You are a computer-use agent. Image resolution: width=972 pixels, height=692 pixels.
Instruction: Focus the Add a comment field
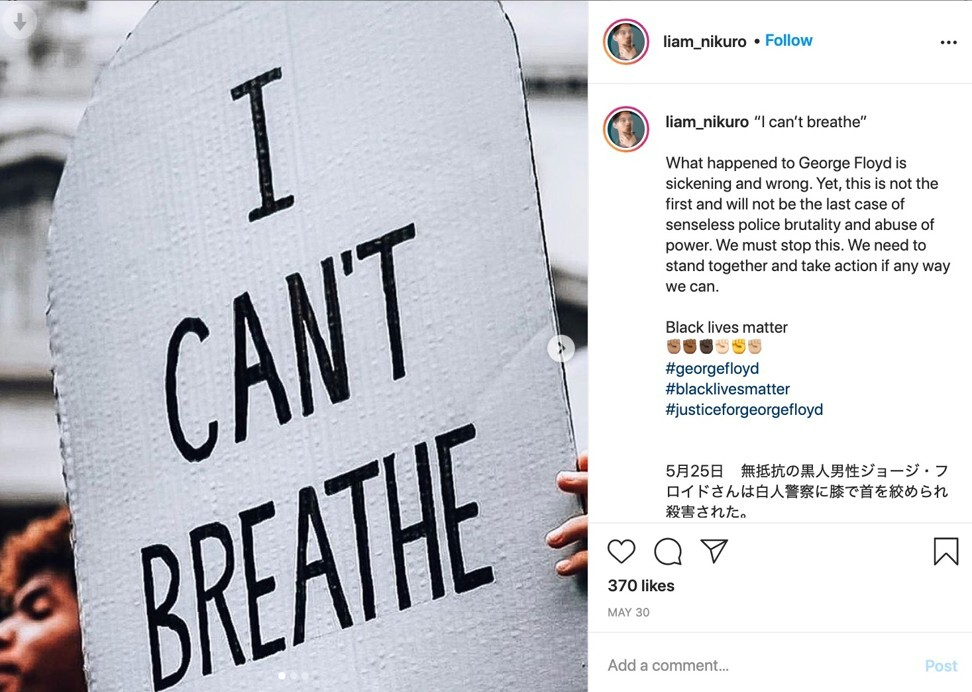click(x=759, y=665)
